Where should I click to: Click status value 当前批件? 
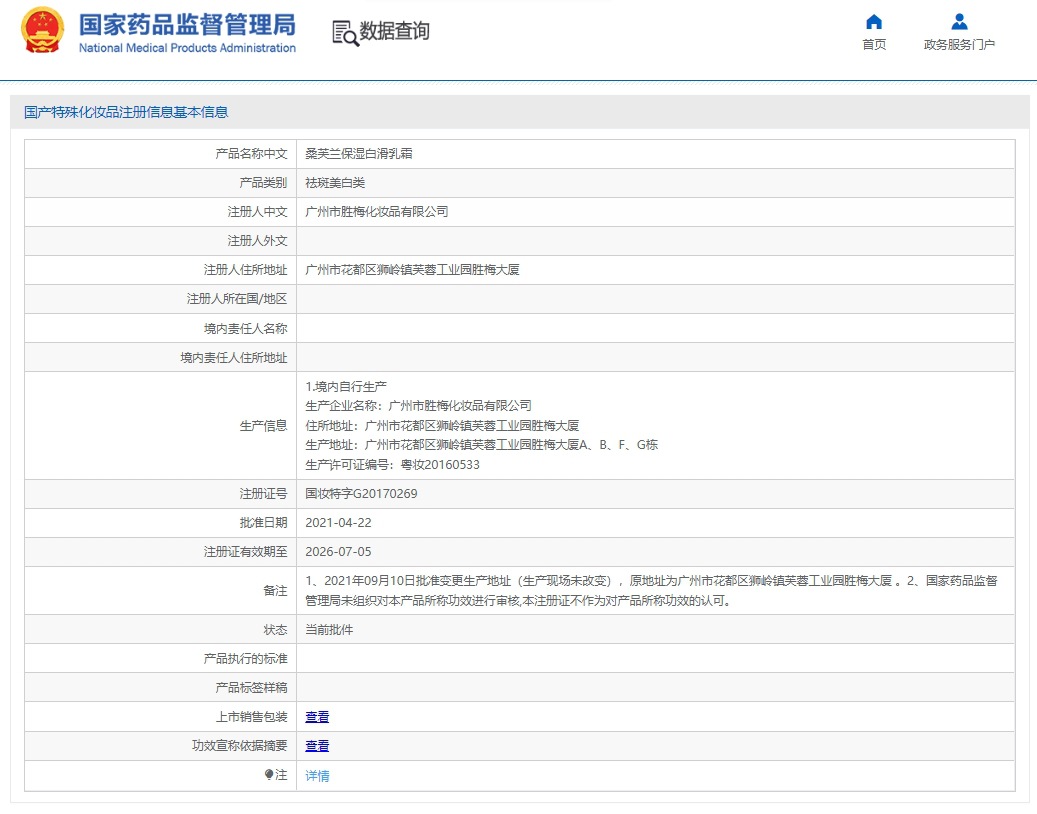tap(329, 630)
